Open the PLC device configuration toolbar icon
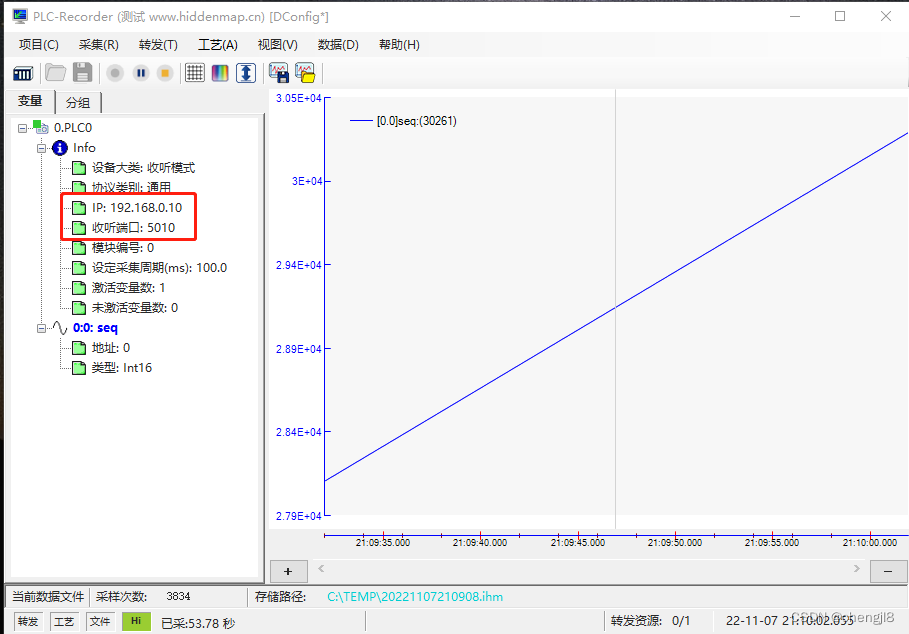Image resolution: width=909 pixels, height=634 pixels. (x=23, y=73)
